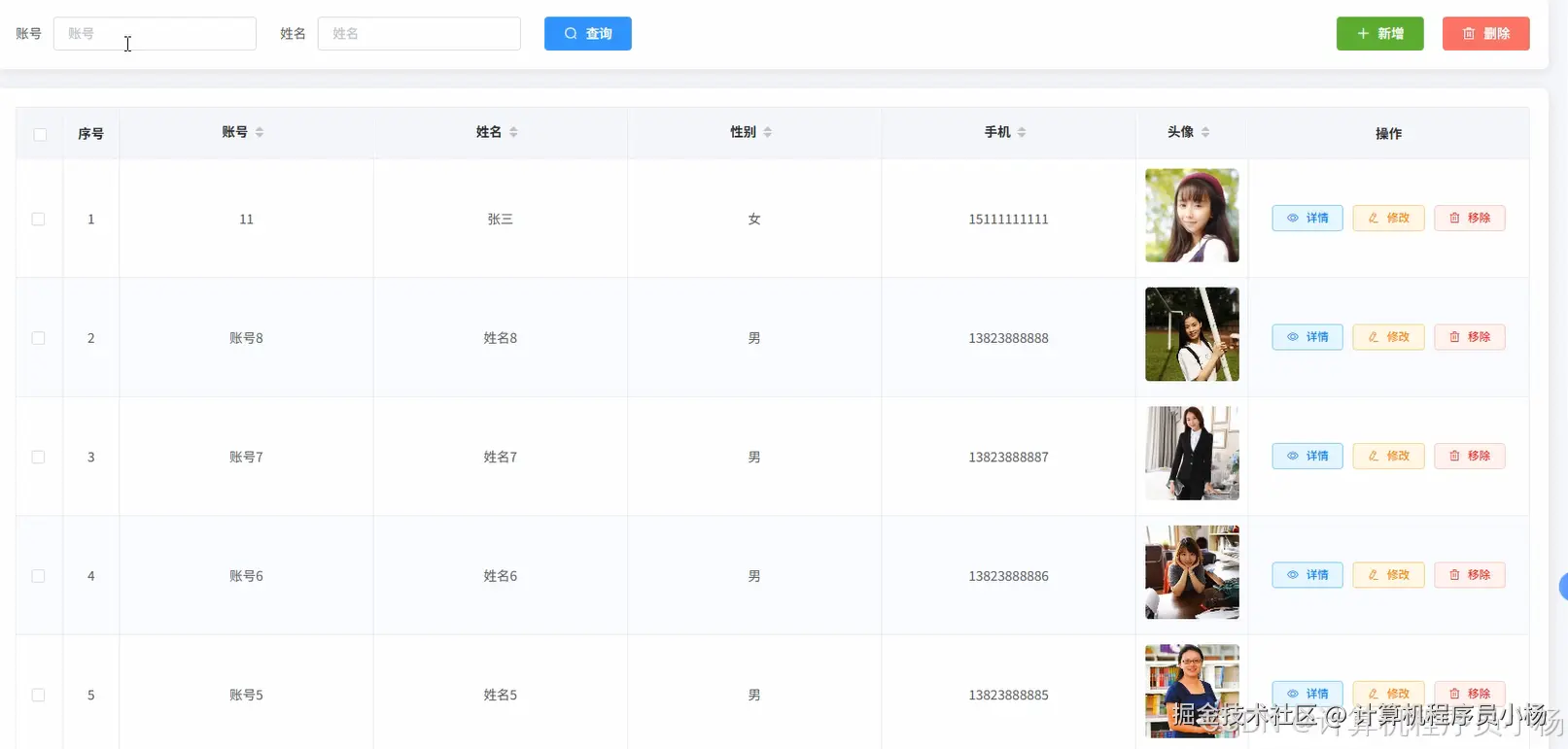Click the account cell 账号5
The image size is (1568, 749).
[x=246, y=695]
